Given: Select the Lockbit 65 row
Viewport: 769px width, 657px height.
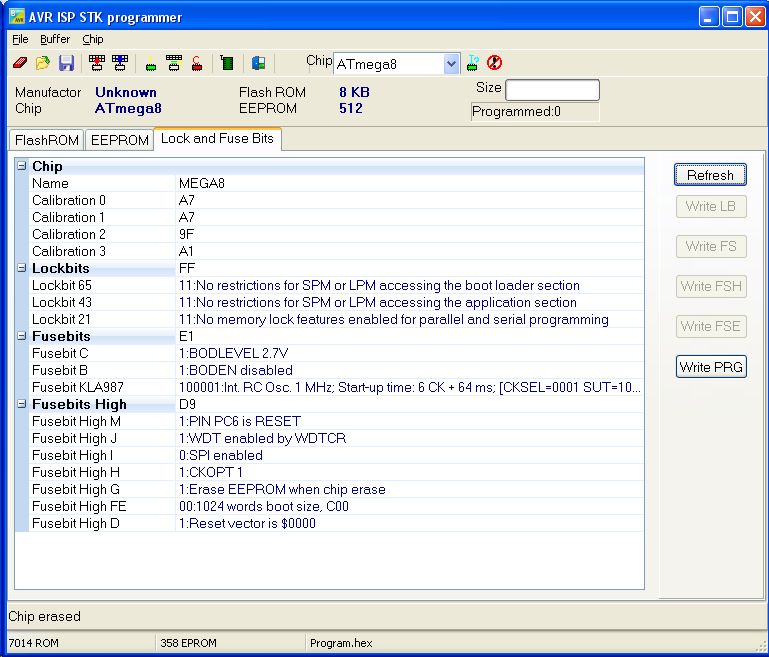Looking at the screenshot, I should point(336,285).
